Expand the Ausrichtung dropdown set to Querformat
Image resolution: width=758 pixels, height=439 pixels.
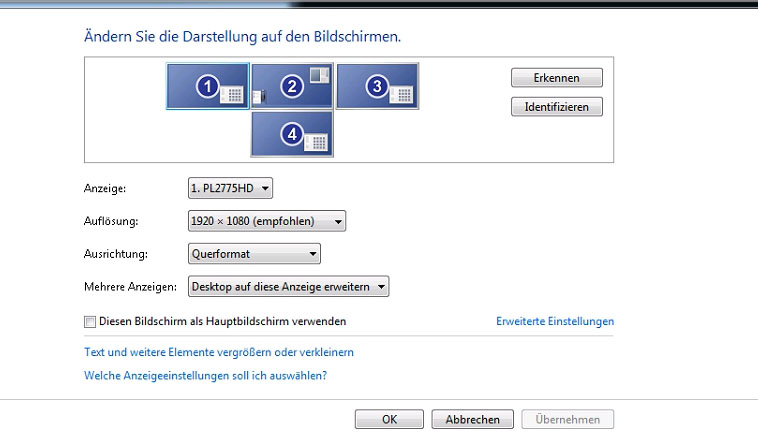254,254
